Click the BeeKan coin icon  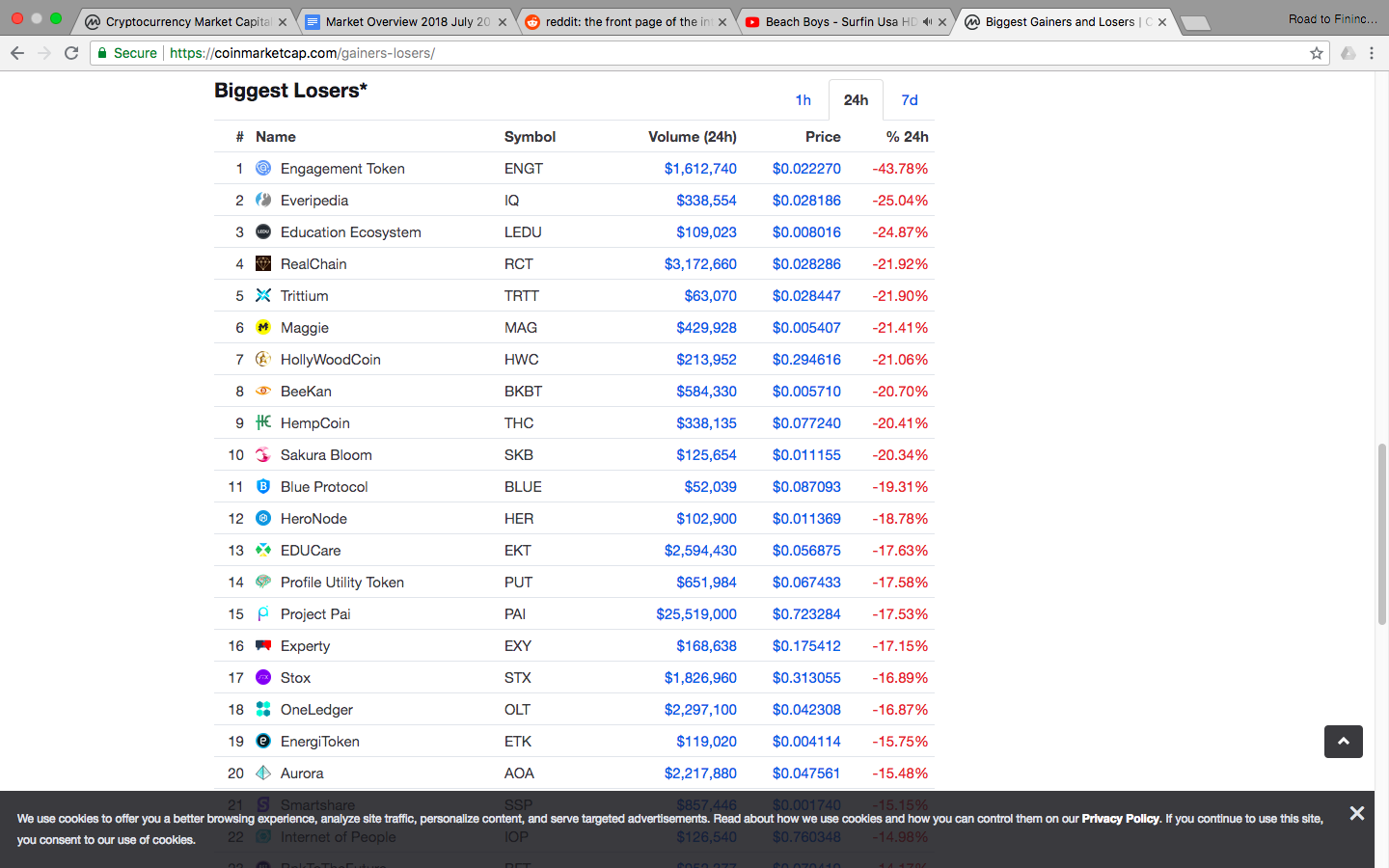(x=263, y=391)
